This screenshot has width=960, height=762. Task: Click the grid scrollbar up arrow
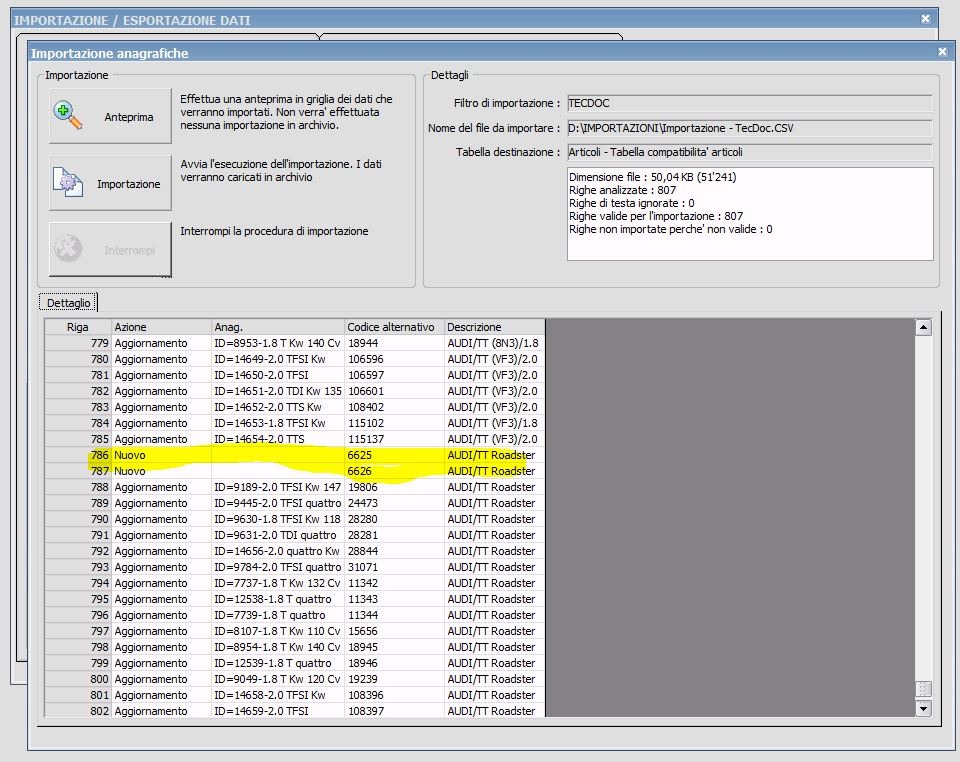[x=923, y=327]
